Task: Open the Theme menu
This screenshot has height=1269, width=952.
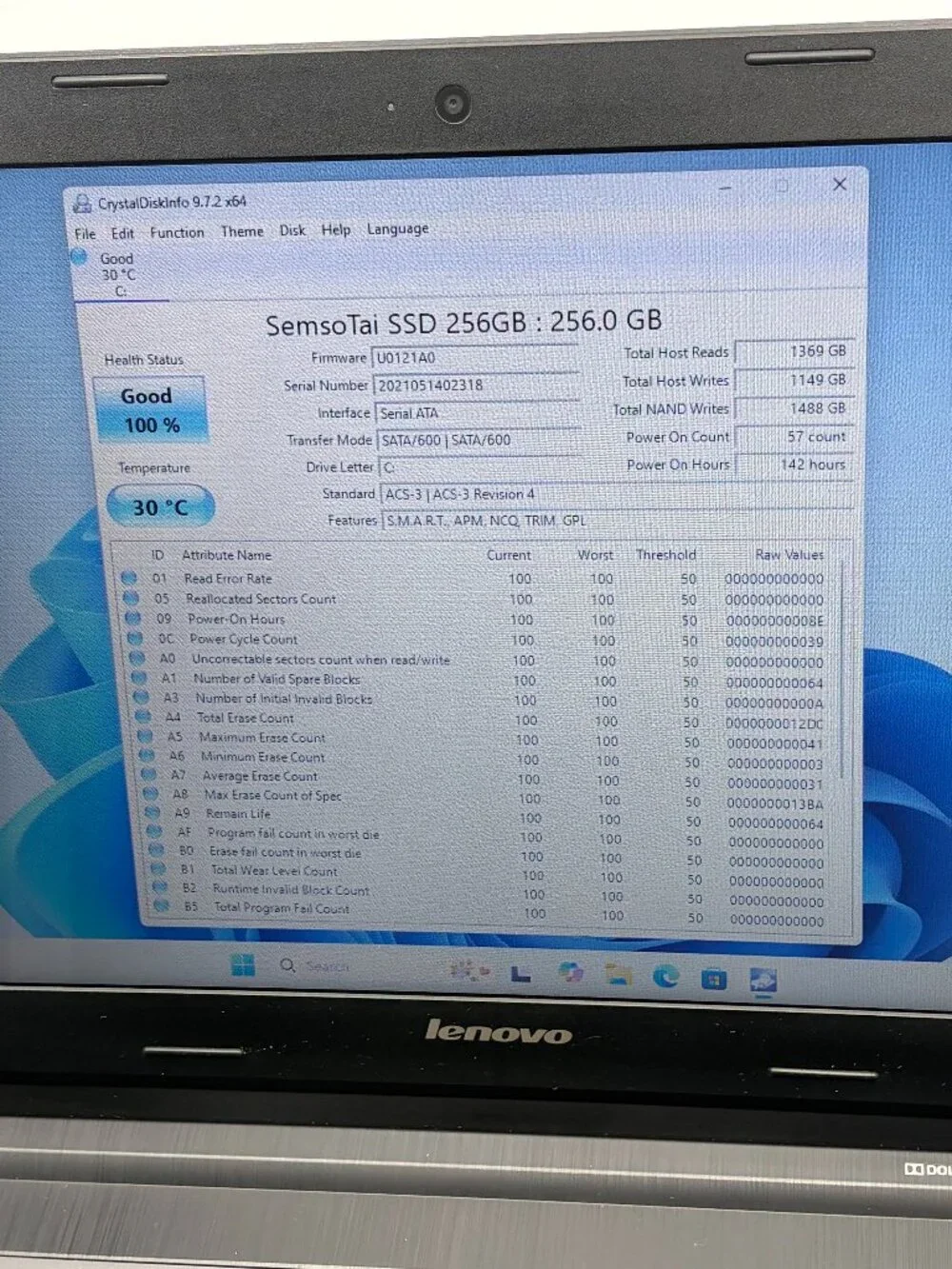Action: tap(242, 231)
